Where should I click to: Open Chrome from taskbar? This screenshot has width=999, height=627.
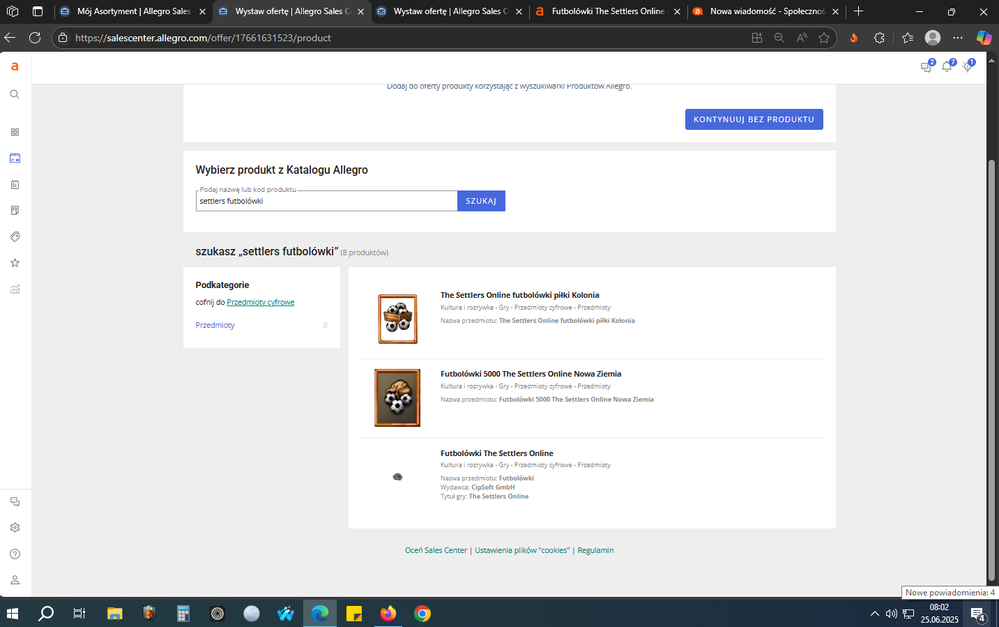coord(422,614)
